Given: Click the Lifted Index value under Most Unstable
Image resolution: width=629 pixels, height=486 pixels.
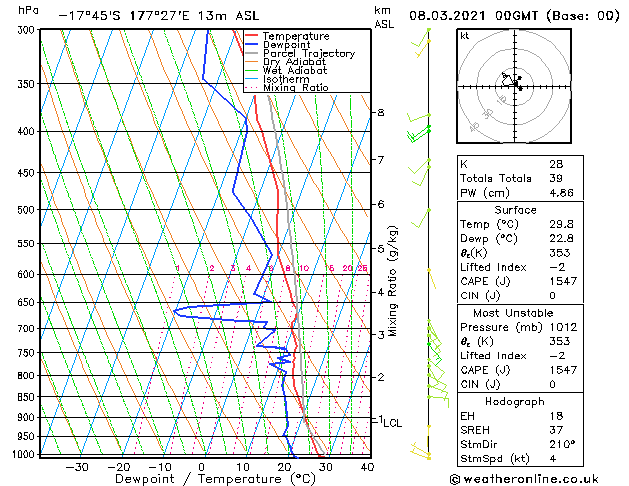Looking at the screenshot, I should pyautogui.click(x=557, y=356).
